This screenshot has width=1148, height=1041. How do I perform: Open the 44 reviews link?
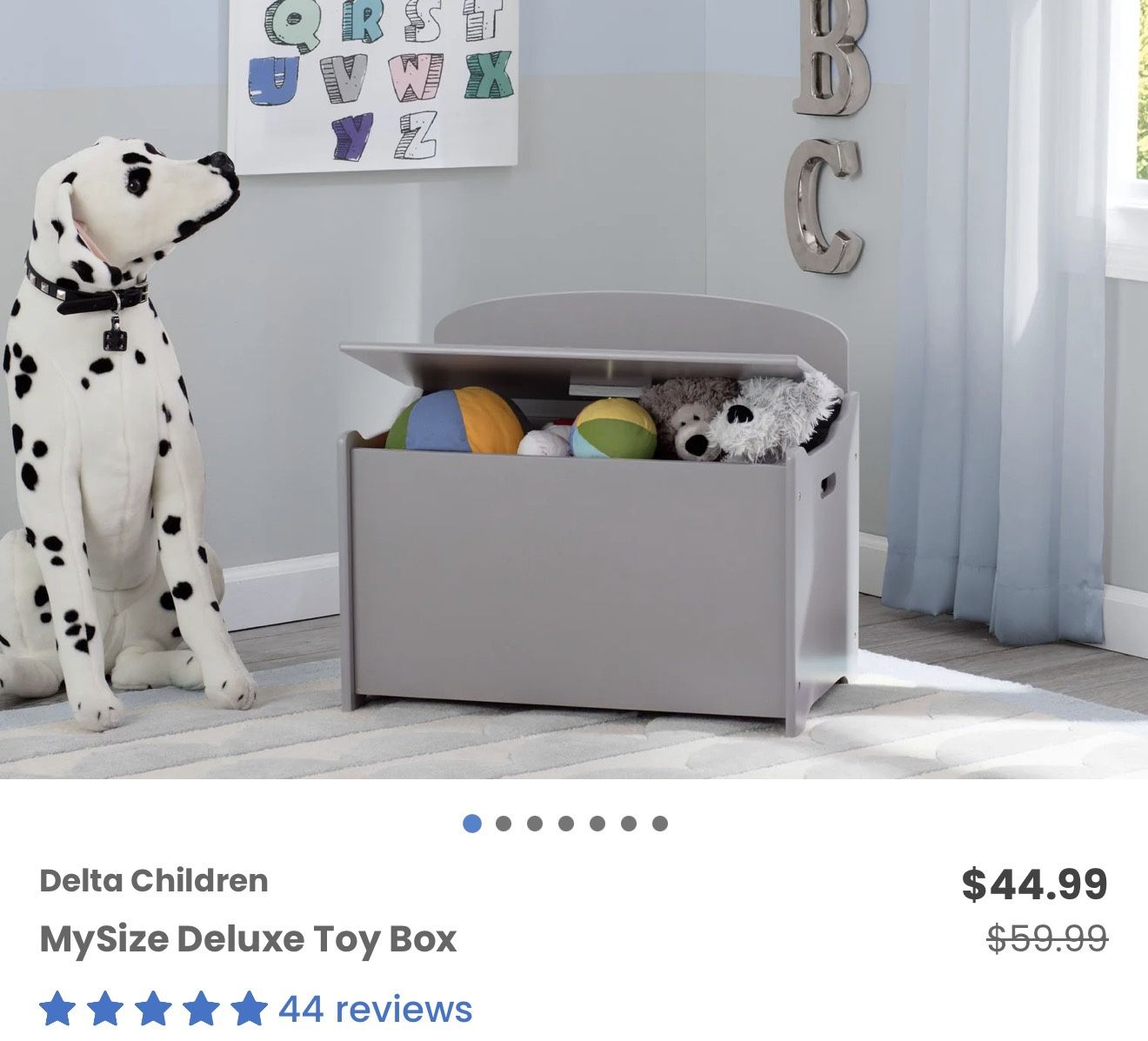pos(376,1009)
